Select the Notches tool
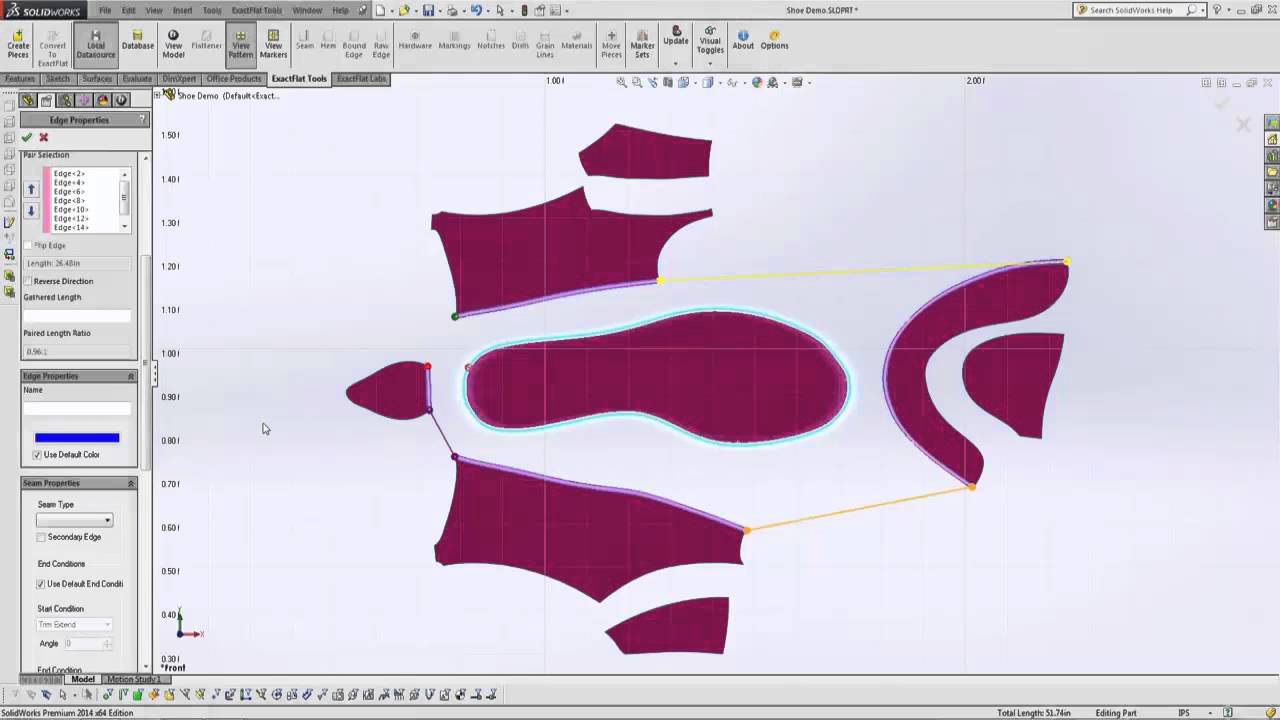 click(x=491, y=40)
